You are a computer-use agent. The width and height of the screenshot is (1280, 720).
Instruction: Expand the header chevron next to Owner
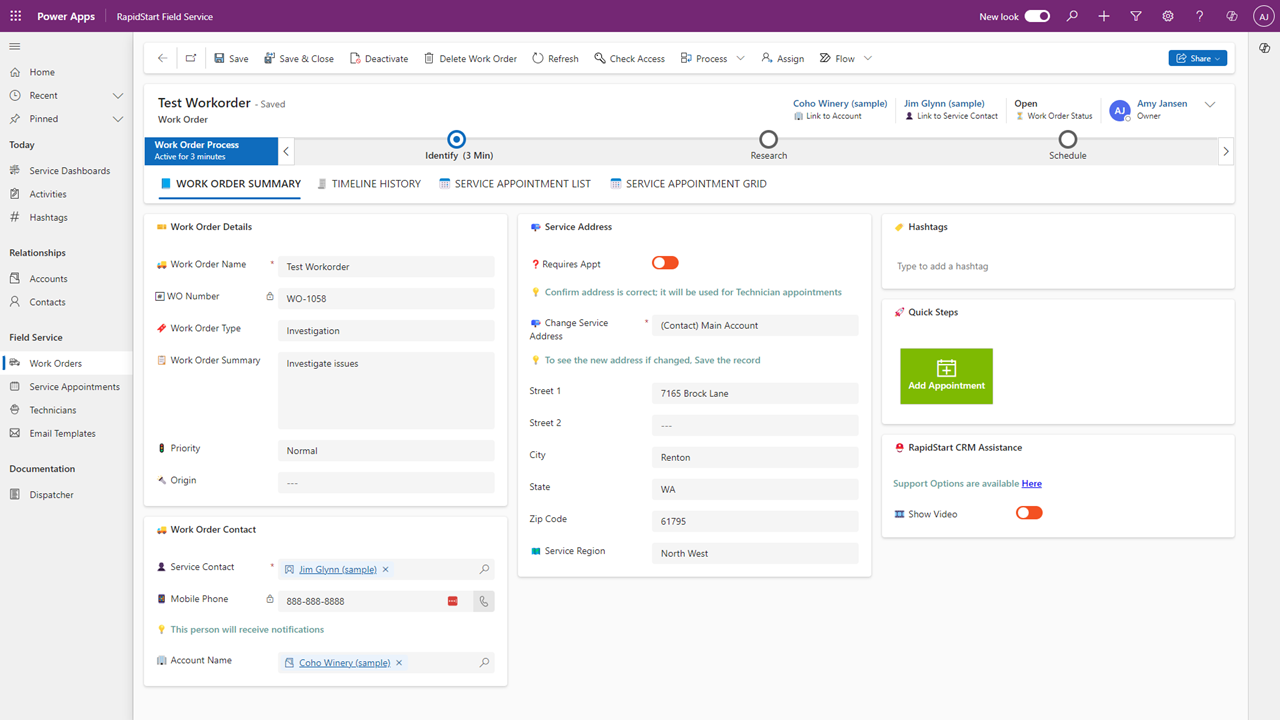click(1210, 104)
